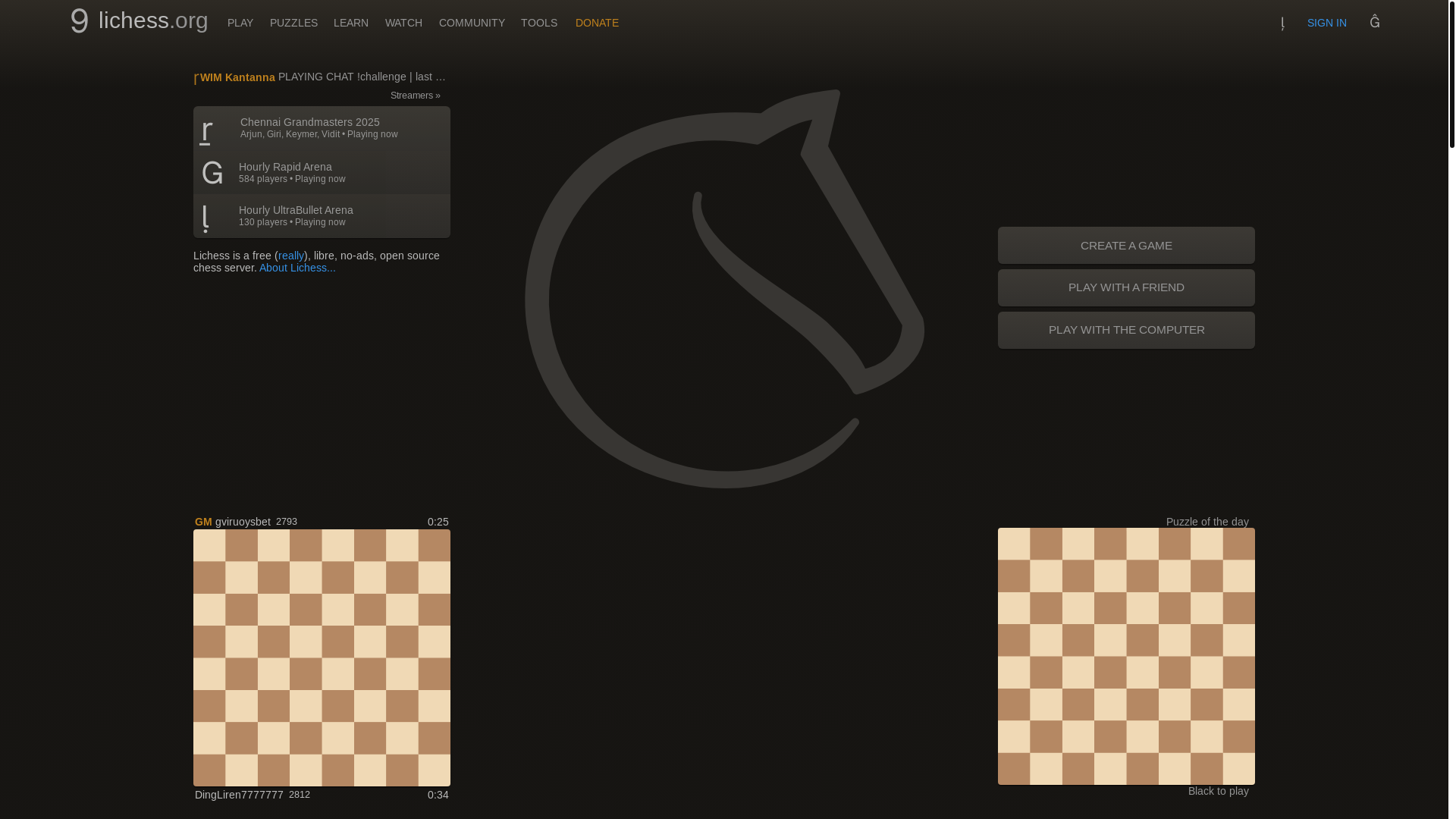Screen dimensions: 1456x819
Task: Click the DONATE link
Action: pyautogui.click(x=597, y=23)
